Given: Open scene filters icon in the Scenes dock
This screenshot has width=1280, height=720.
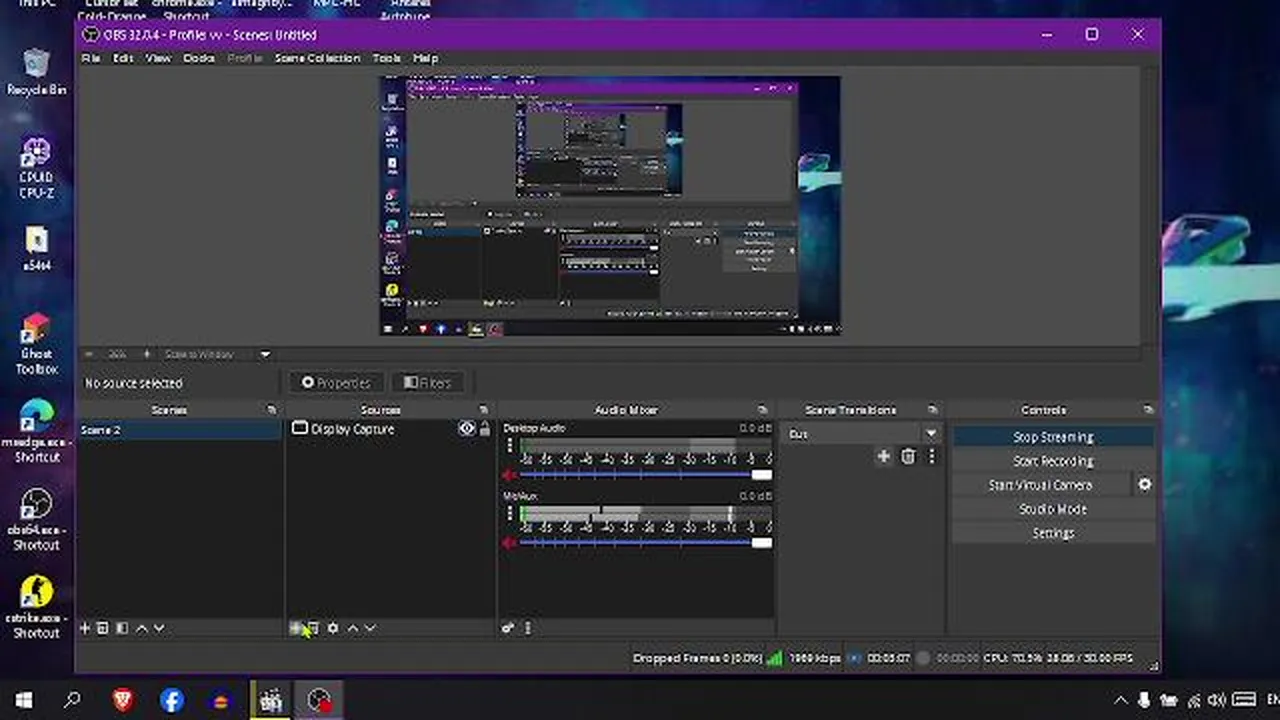Looking at the screenshot, I should (x=122, y=628).
